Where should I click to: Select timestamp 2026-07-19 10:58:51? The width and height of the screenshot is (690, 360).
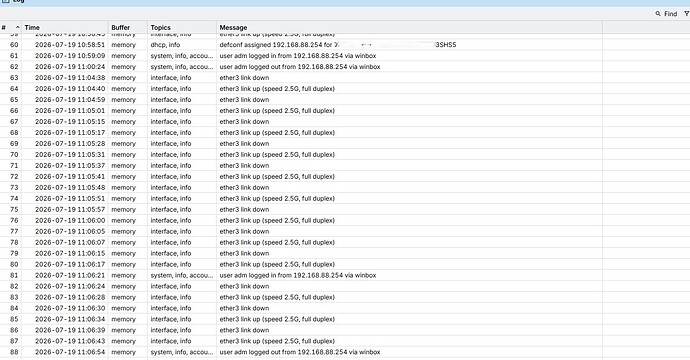[x=70, y=44]
